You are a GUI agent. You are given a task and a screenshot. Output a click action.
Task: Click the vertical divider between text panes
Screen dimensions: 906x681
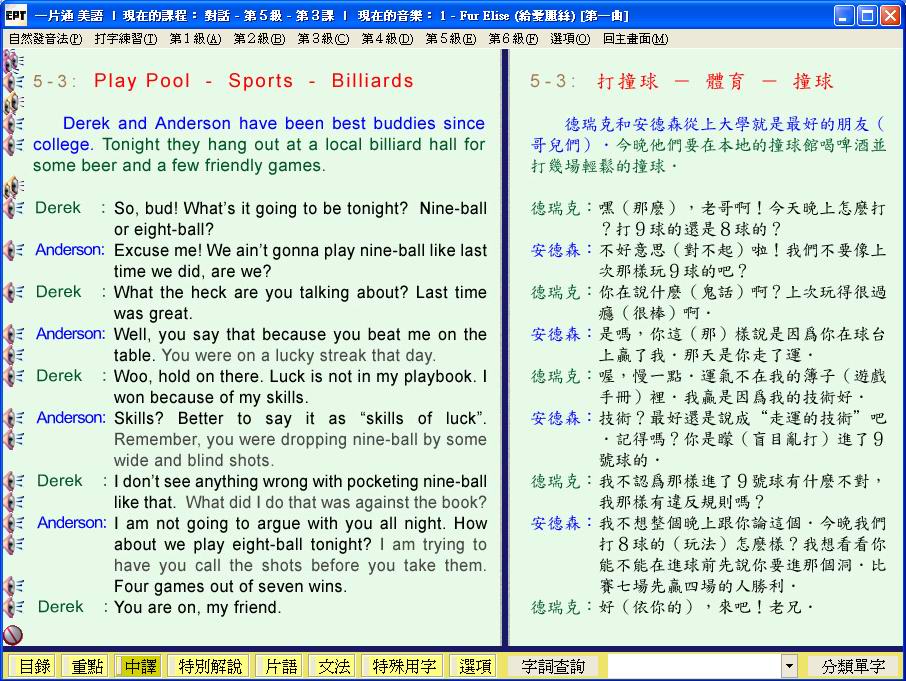pyautogui.click(x=505, y=350)
